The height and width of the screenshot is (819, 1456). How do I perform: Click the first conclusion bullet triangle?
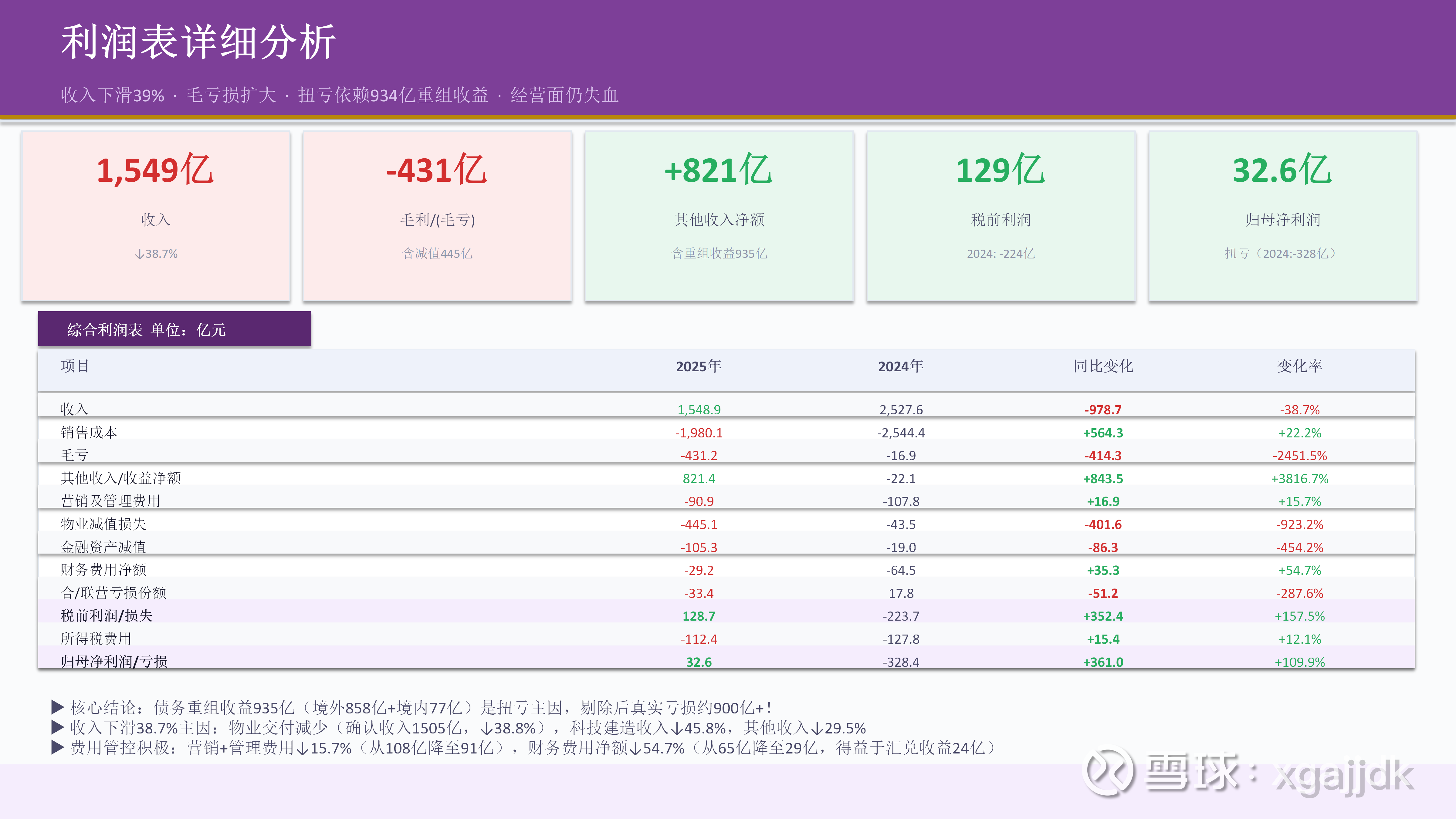pos(57,706)
